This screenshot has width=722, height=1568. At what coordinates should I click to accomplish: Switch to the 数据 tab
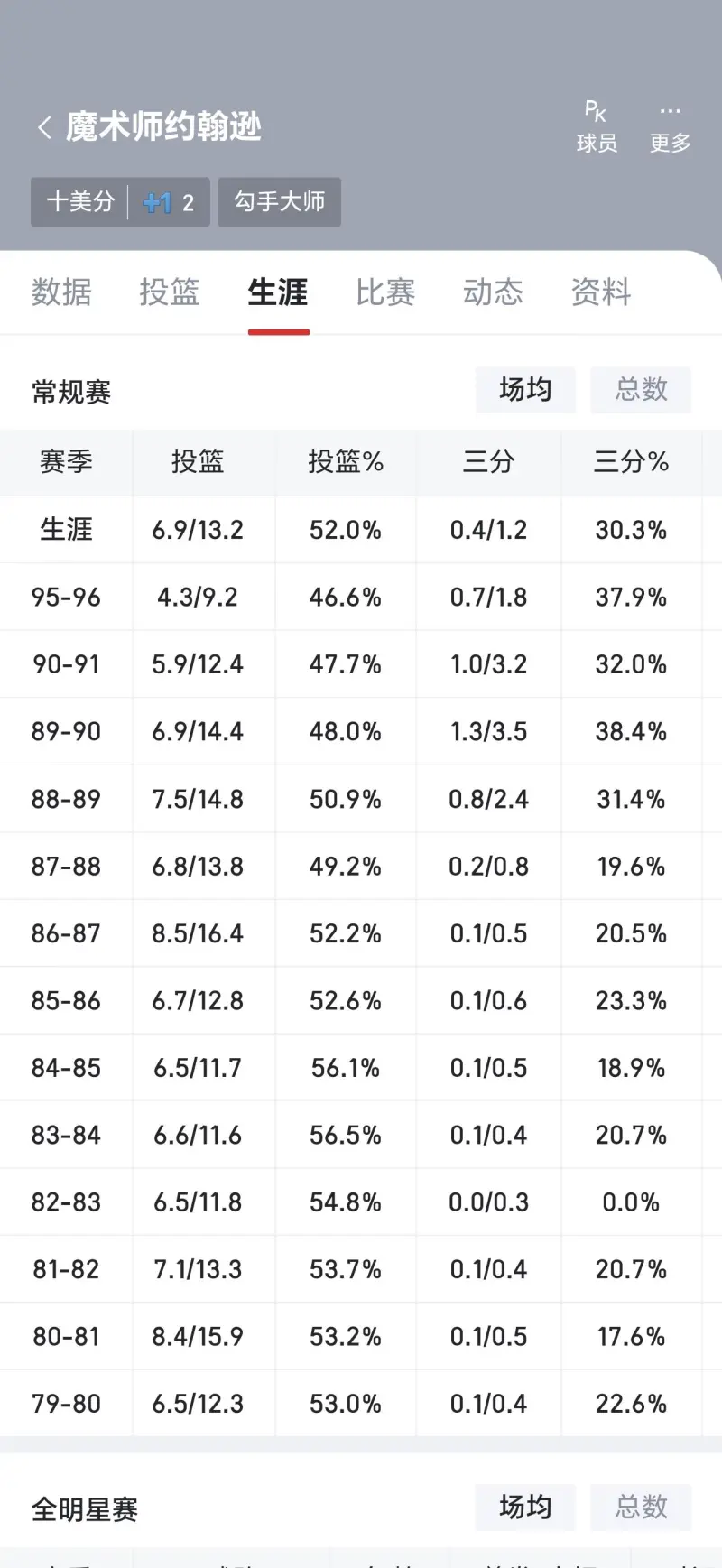point(61,292)
